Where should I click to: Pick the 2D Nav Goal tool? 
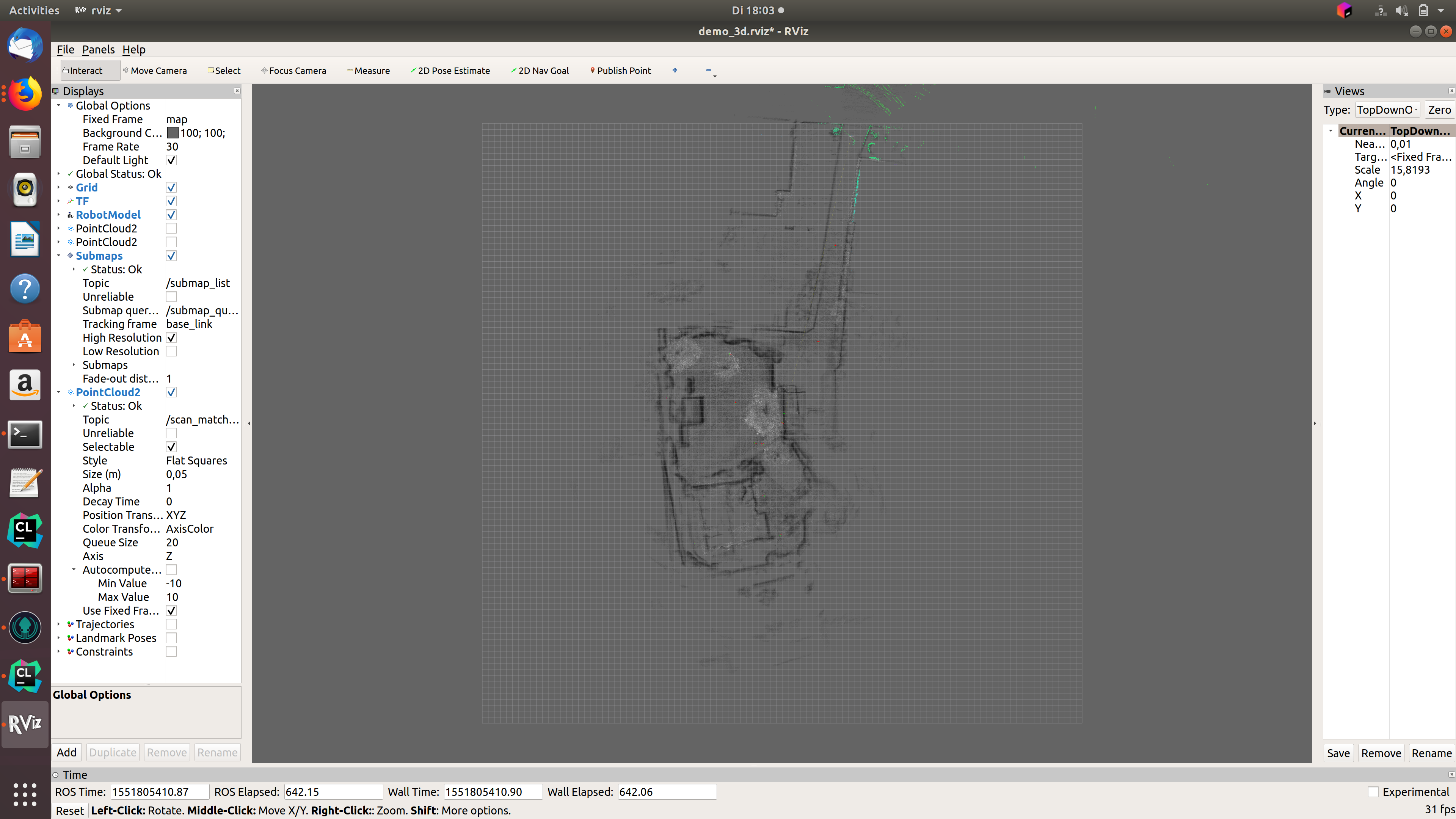[x=540, y=71]
